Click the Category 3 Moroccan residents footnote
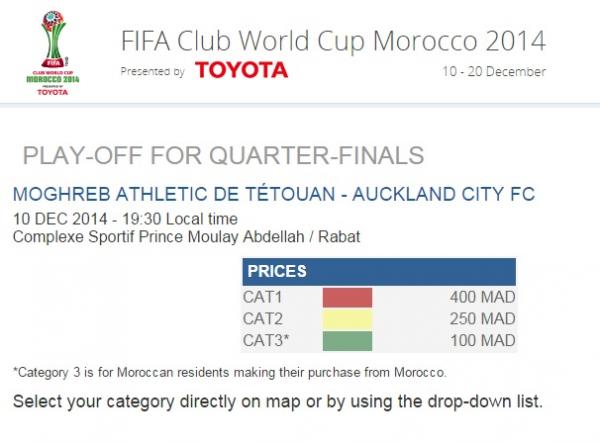The image size is (600, 443). point(229,372)
